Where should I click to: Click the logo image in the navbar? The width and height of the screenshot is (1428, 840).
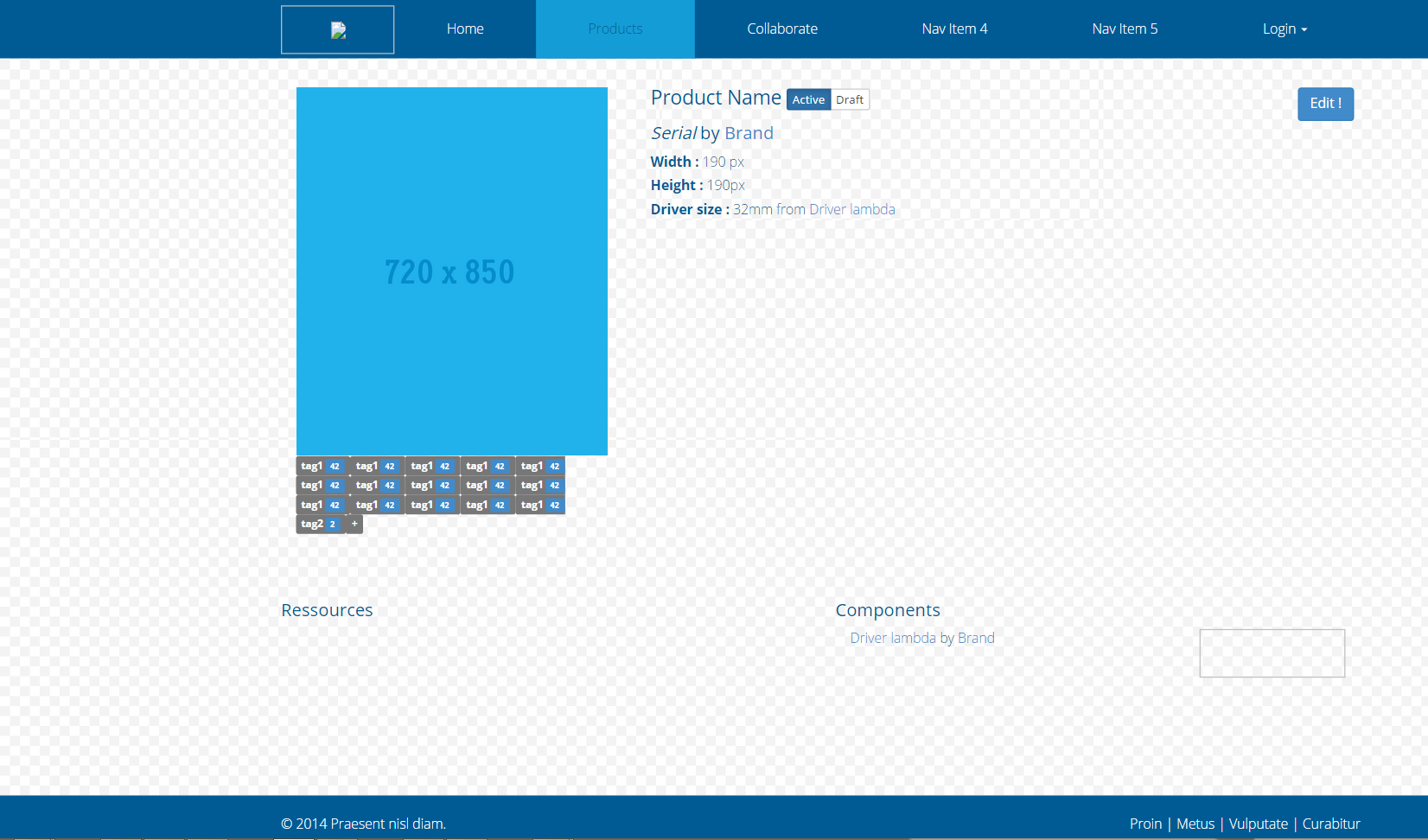click(338, 30)
